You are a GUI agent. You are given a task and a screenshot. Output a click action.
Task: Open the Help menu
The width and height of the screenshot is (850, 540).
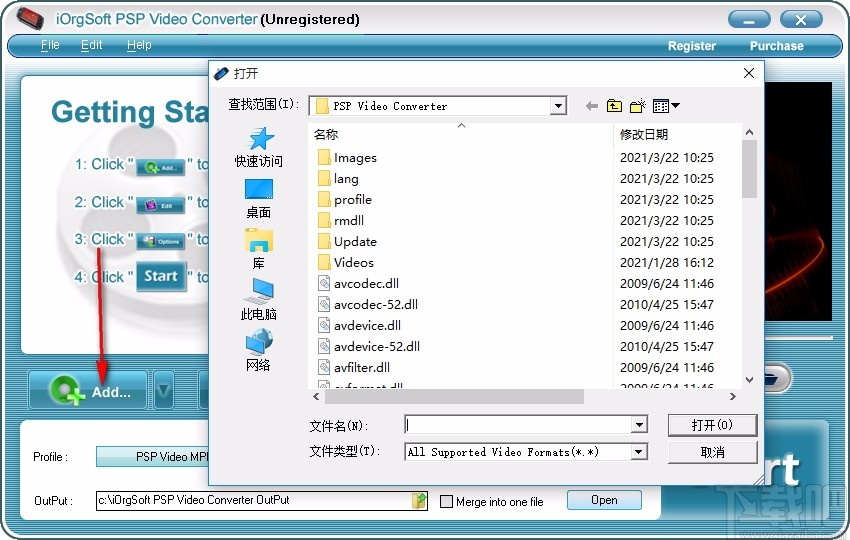(139, 45)
